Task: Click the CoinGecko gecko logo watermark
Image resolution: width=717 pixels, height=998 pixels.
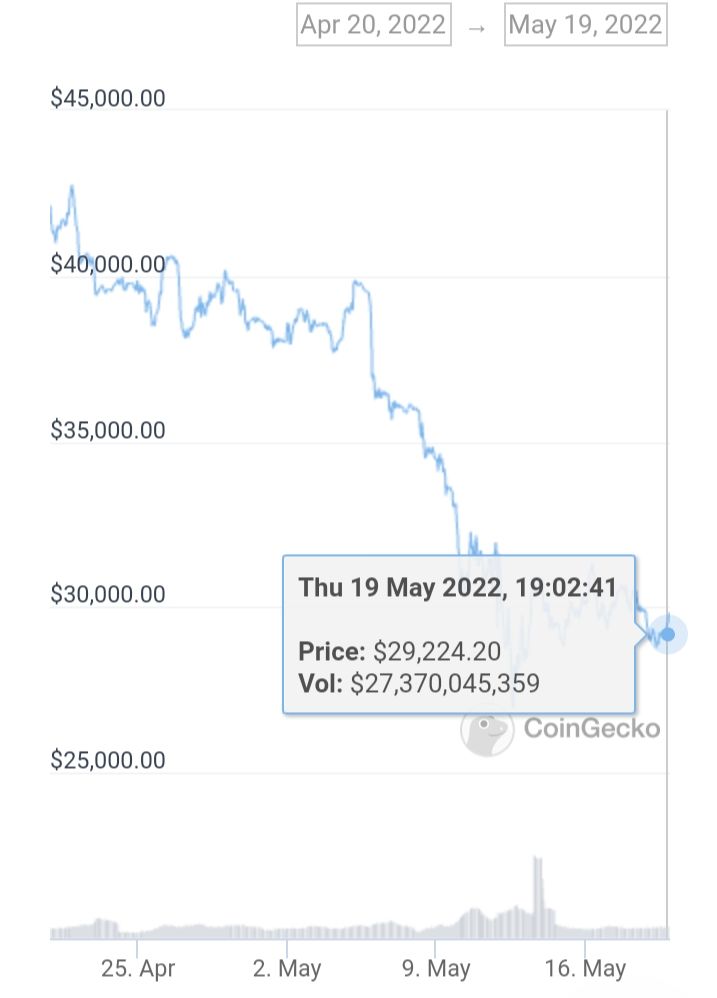Action: (487, 732)
